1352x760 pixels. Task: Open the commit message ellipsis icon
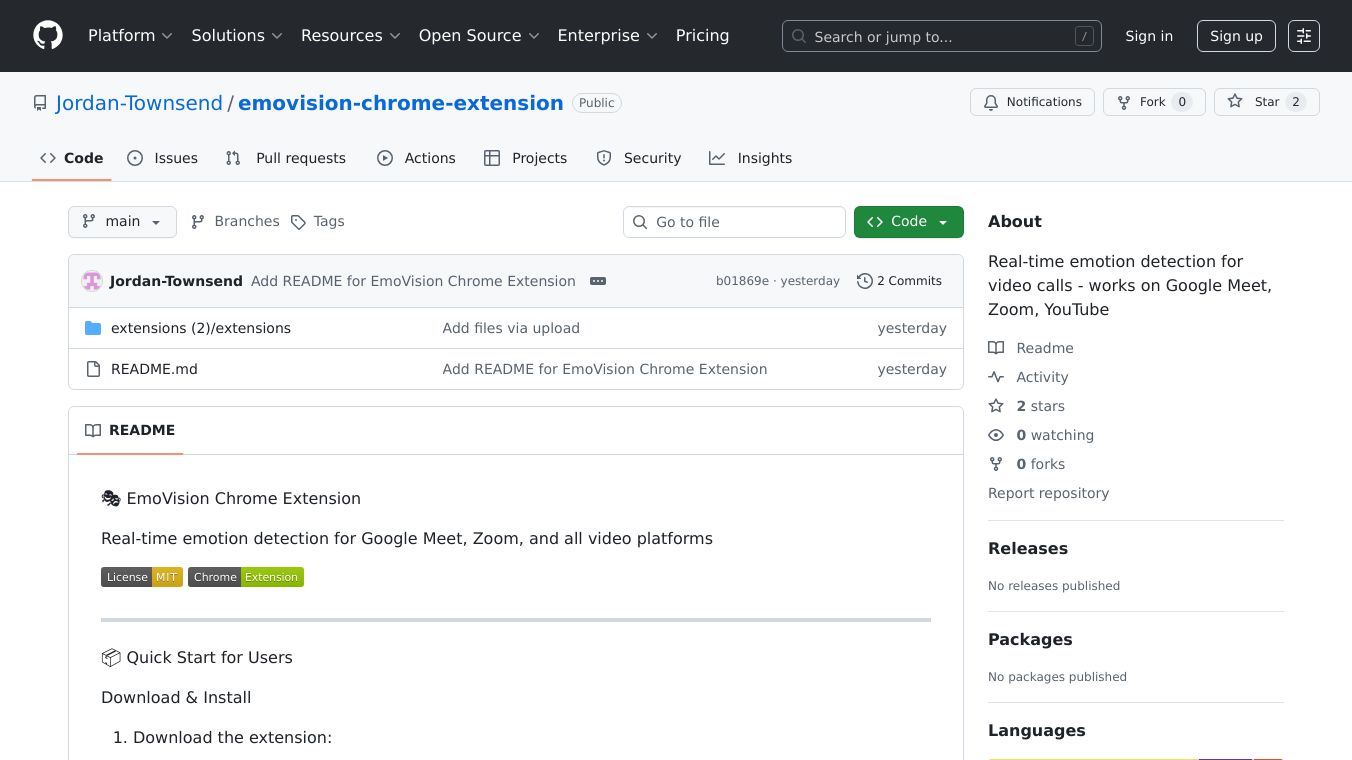[598, 281]
